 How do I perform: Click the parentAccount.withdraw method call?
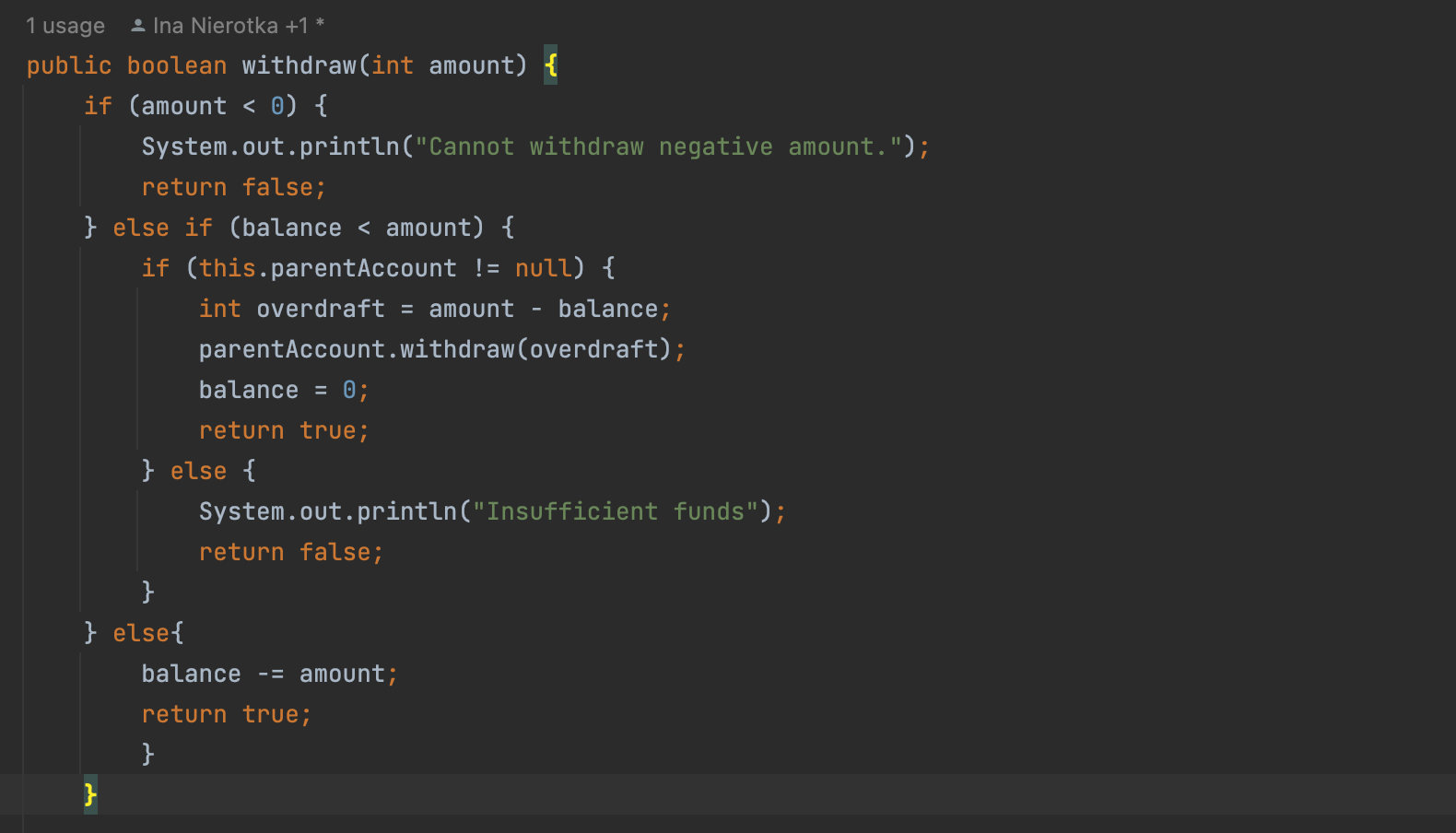point(457,349)
